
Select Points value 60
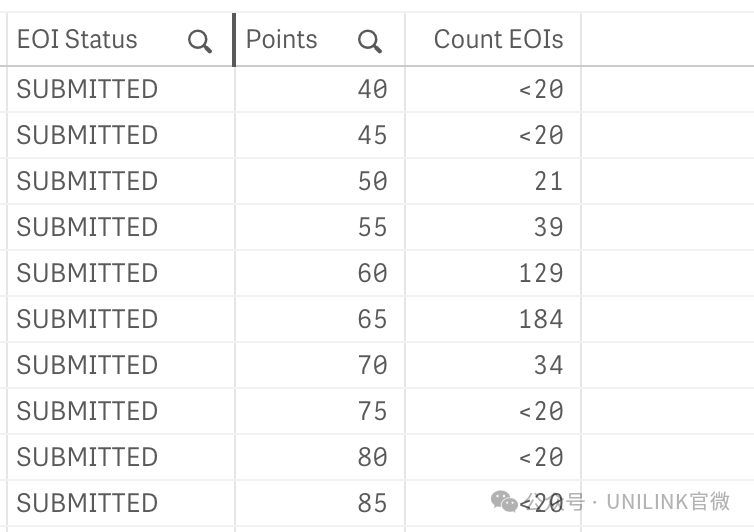pos(372,273)
